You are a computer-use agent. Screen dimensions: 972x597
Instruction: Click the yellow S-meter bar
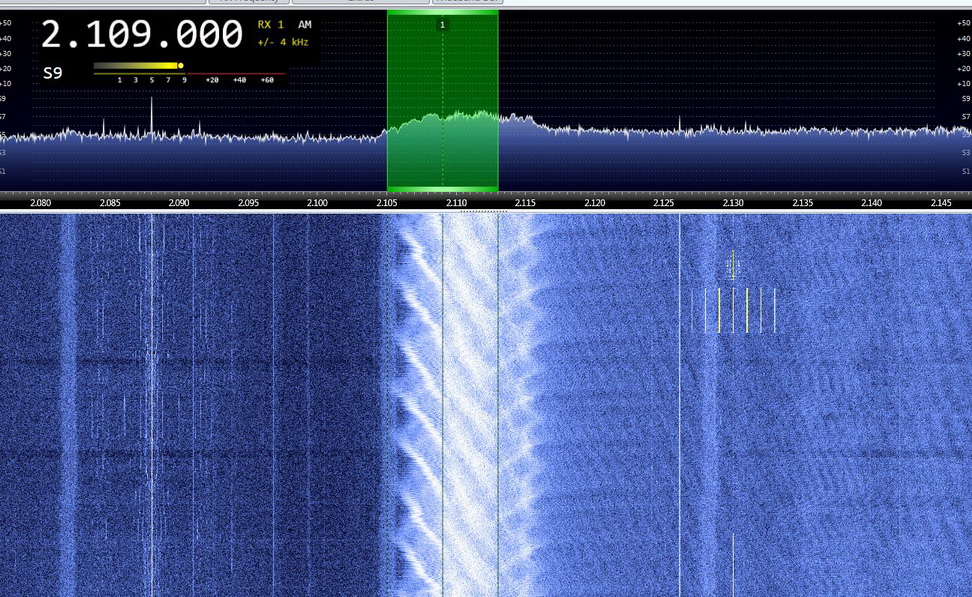coord(137,66)
